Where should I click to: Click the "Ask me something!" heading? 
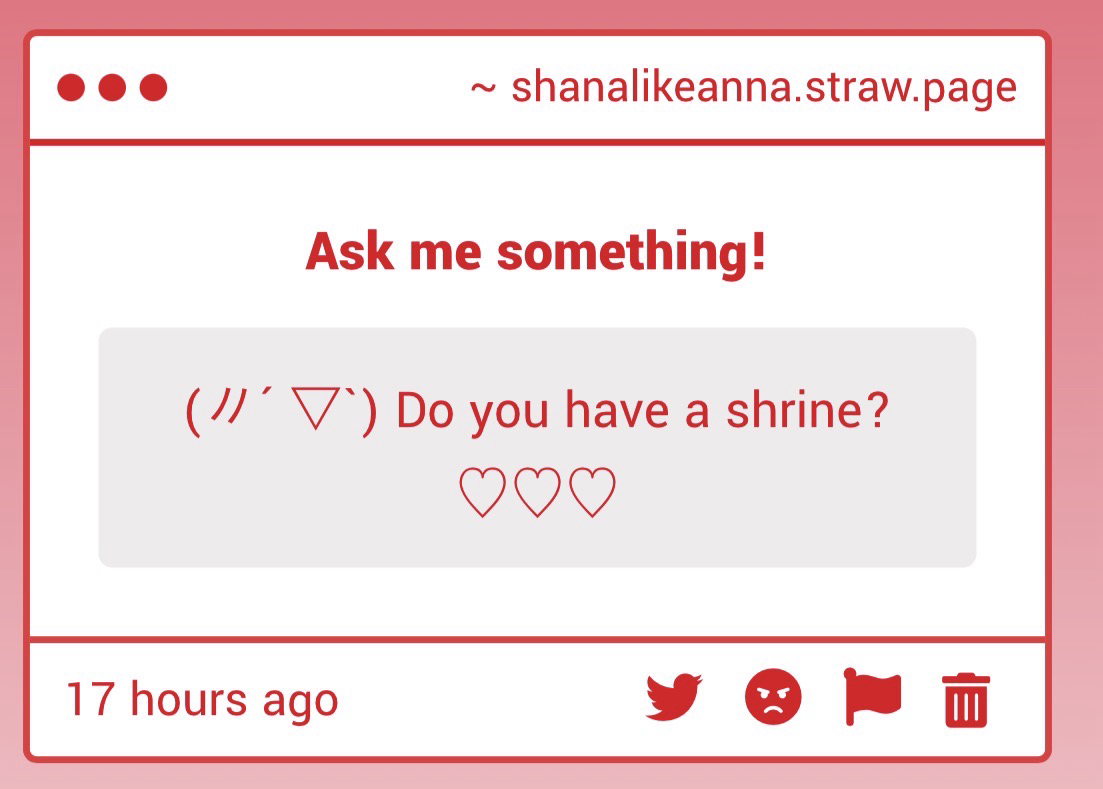point(536,251)
